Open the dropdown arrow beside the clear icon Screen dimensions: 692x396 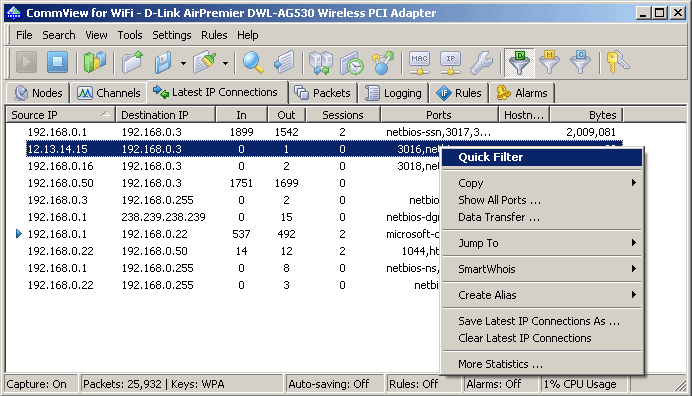pyautogui.click(x=225, y=63)
